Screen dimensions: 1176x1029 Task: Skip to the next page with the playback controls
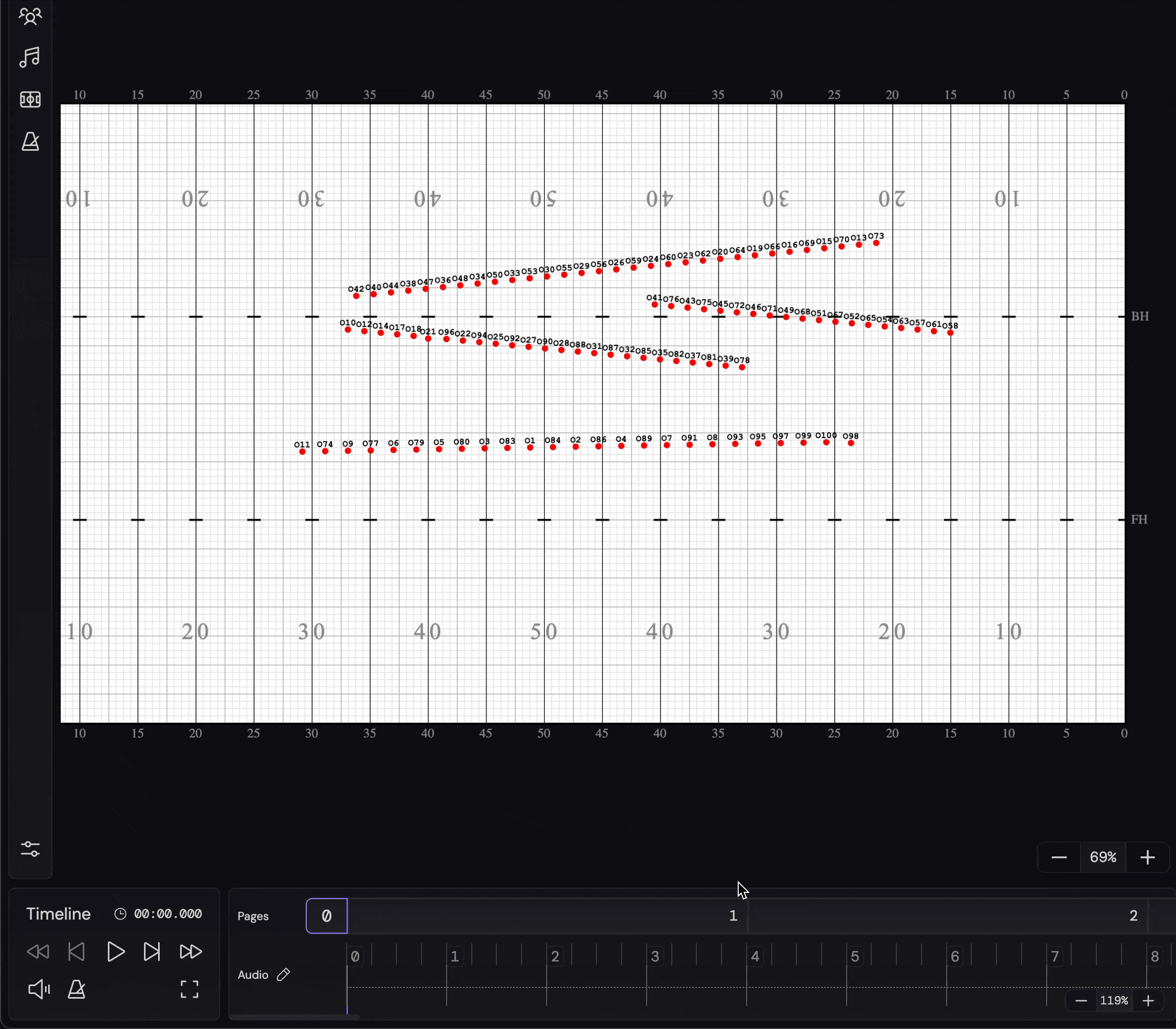click(152, 952)
